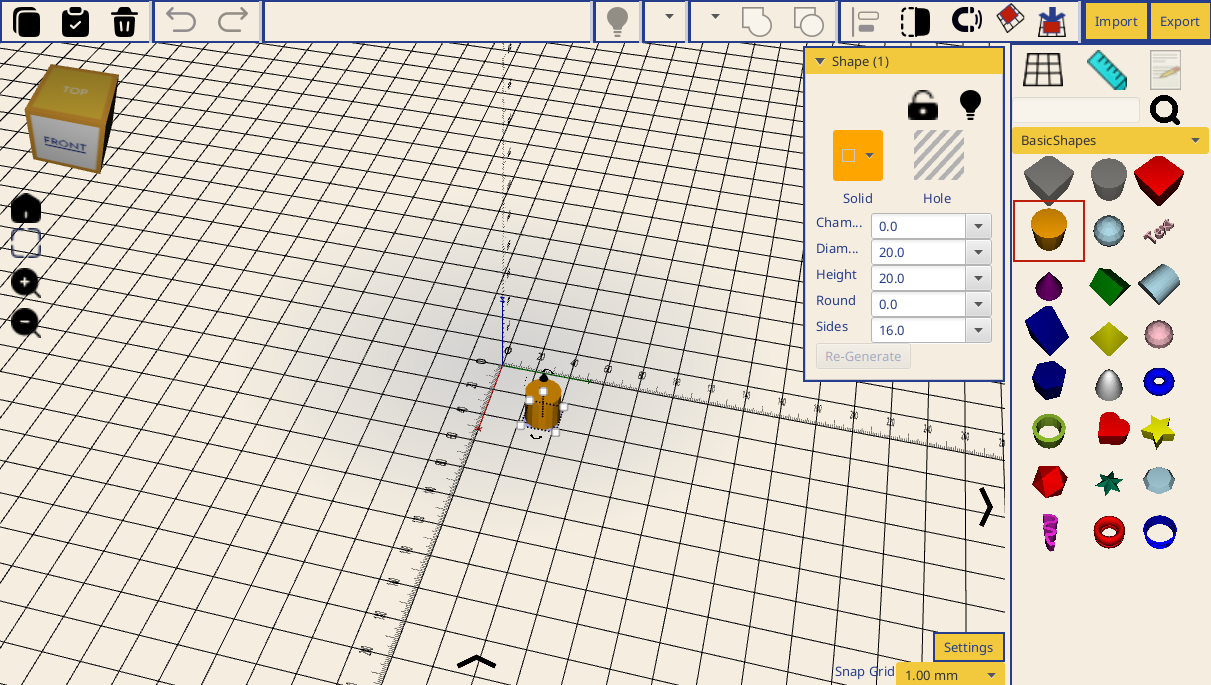This screenshot has width=1211, height=685.
Task: Pick the light blue round roof shape
Action: pyautogui.click(x=1159, y=283)
